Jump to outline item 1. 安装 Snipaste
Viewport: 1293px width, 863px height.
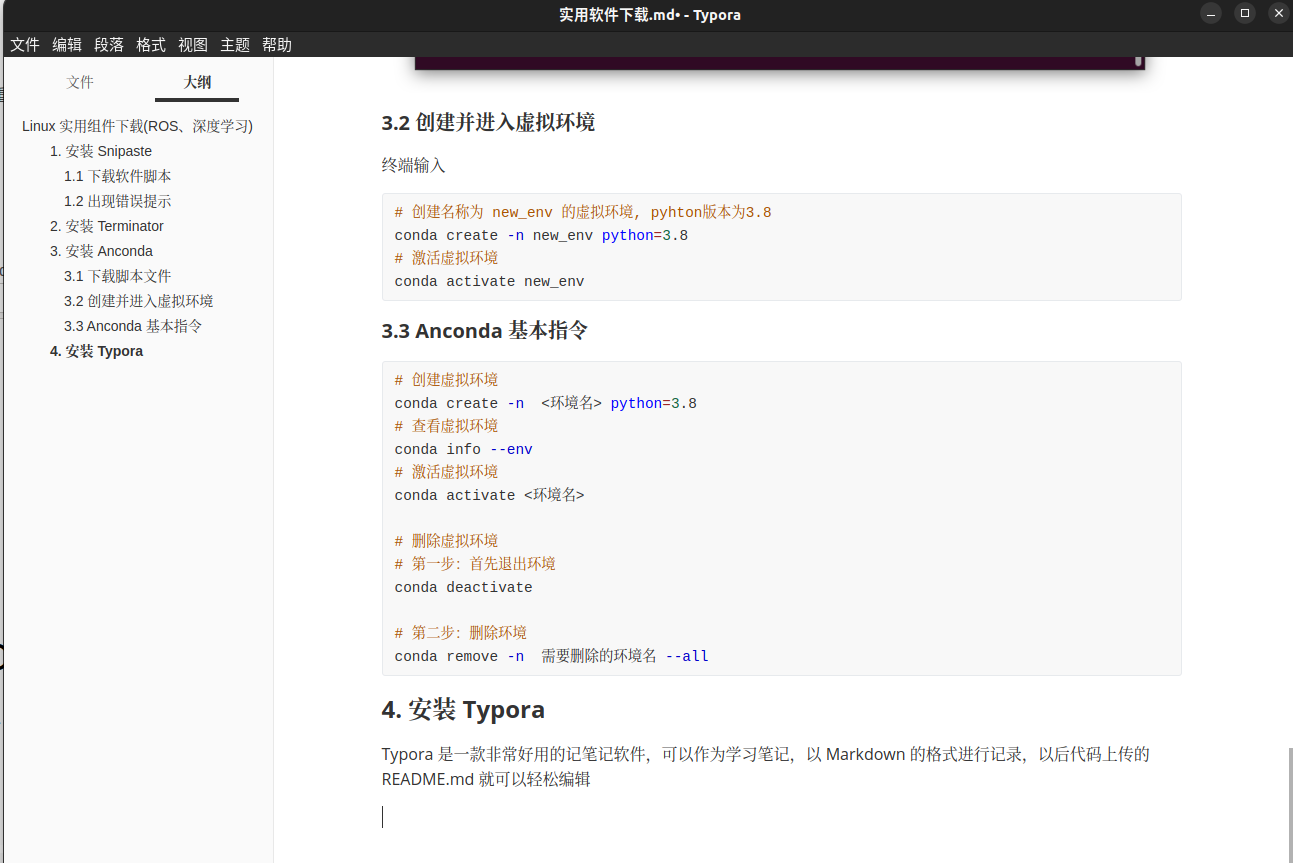coord(101,151)
